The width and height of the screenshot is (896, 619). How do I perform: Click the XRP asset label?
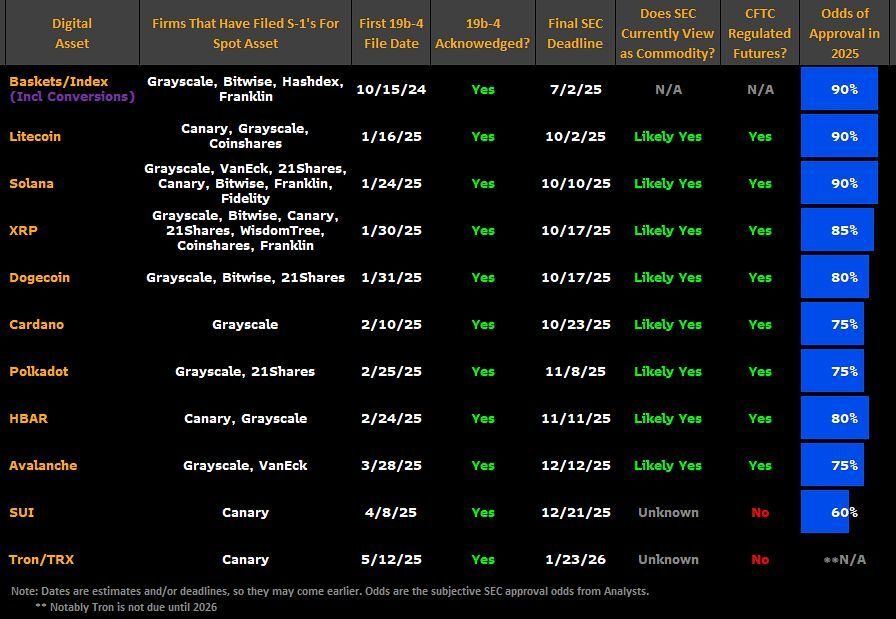[28, 230]
